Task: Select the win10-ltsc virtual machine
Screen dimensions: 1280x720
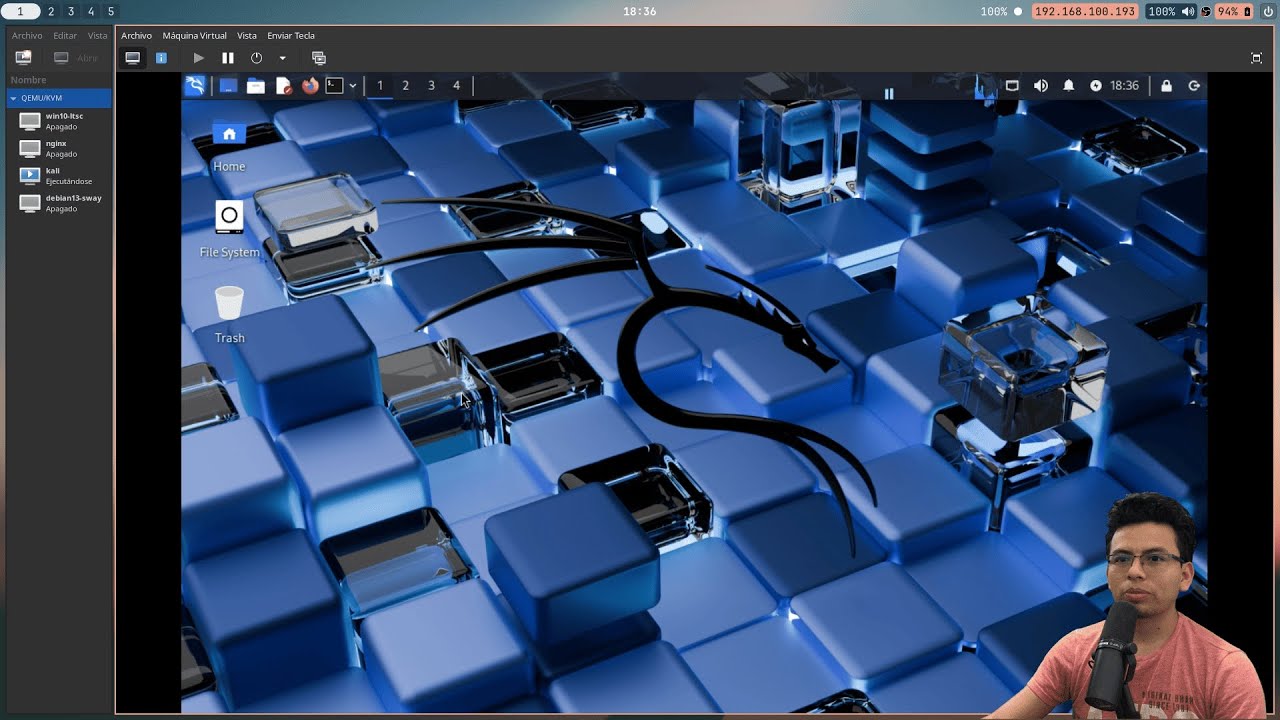Action: pyautogui.click(x=59, y=121)
